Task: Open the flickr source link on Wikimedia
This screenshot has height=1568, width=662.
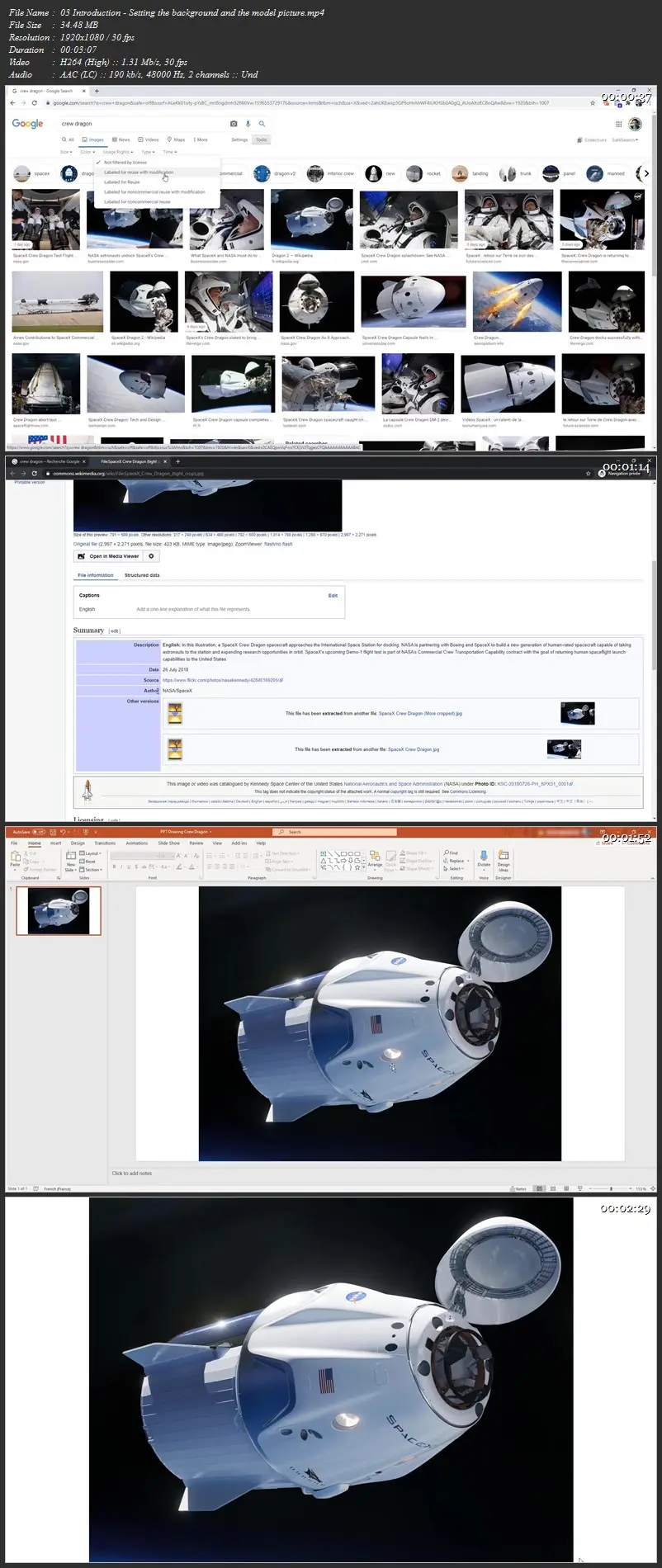Action: pos(223,680)
